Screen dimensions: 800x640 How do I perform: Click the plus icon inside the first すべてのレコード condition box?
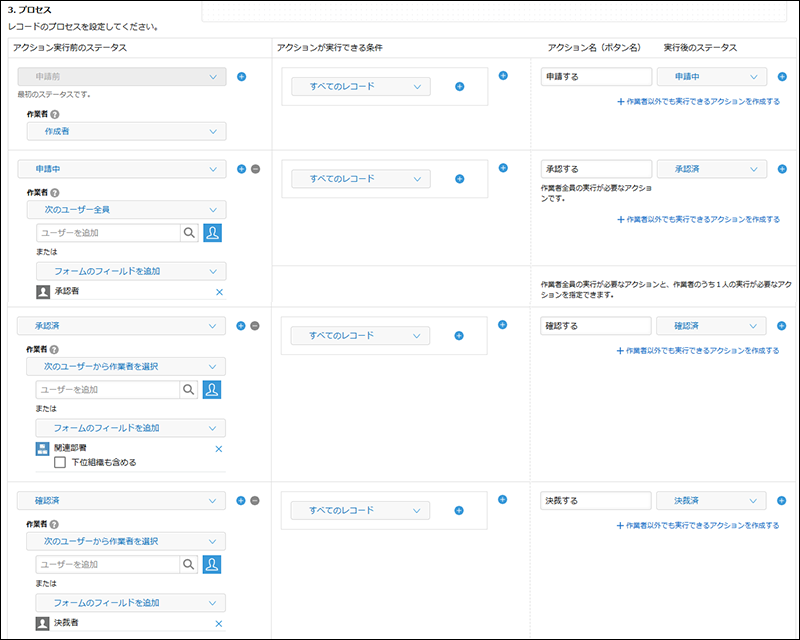[x=458, y=87]
